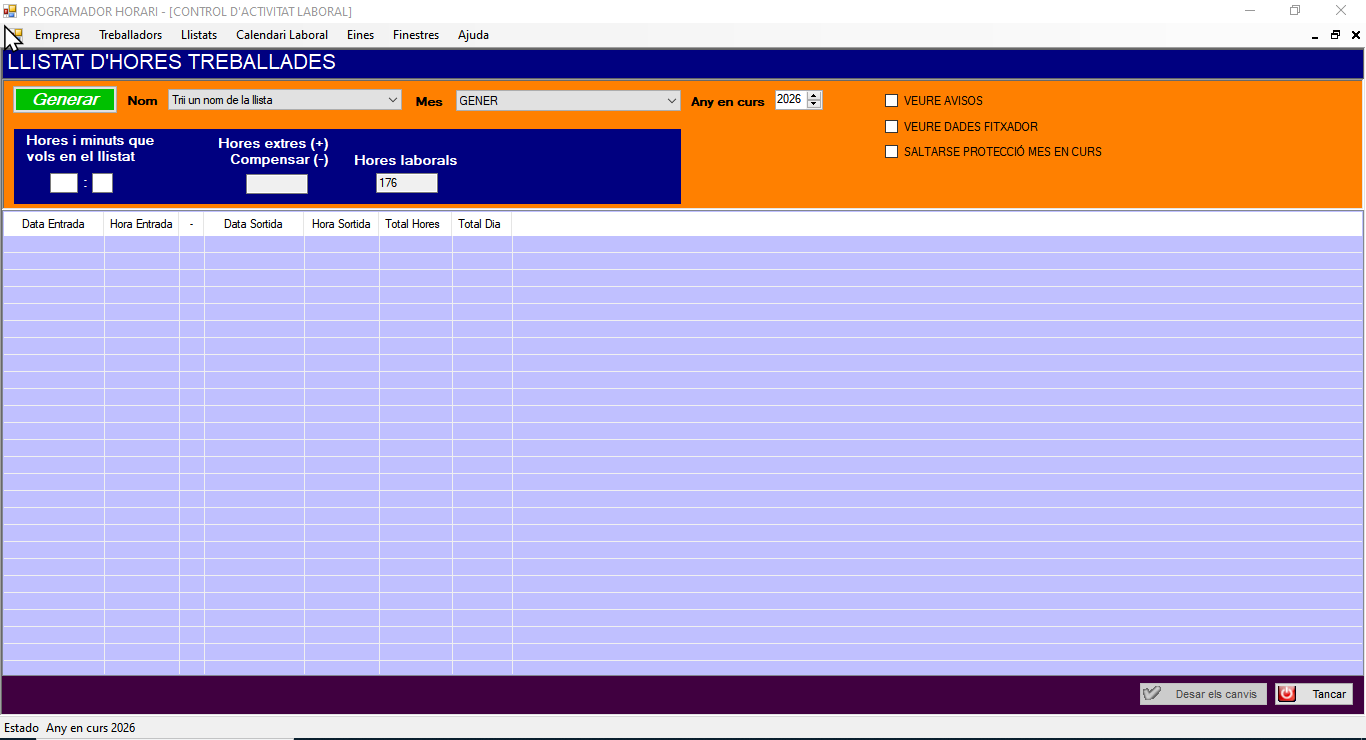The image size is (1366, 740).
Task: Click the red power icon on Tancar
Action: point(1287,694)
